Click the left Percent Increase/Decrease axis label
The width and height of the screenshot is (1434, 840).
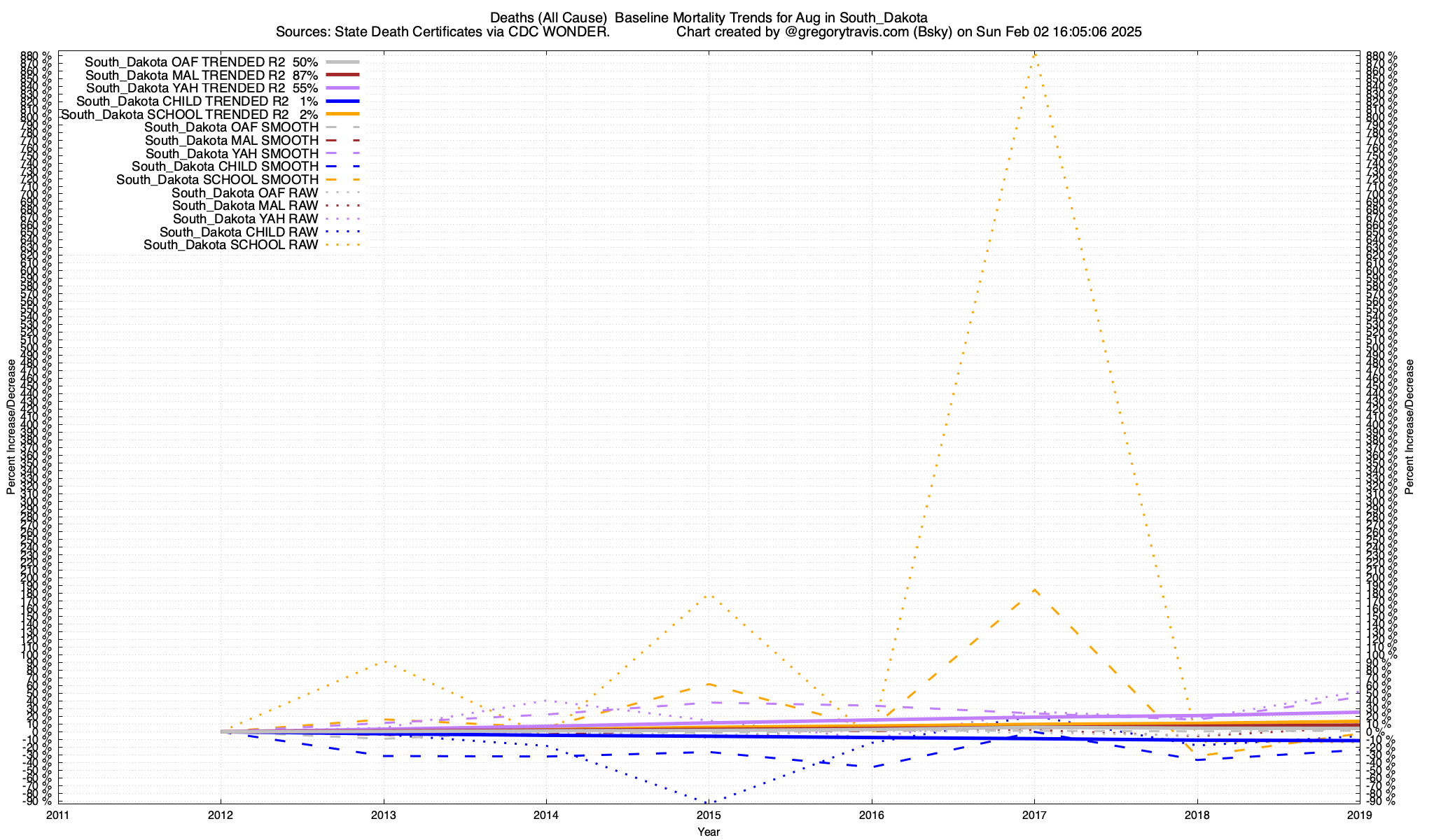pos(11,427)
